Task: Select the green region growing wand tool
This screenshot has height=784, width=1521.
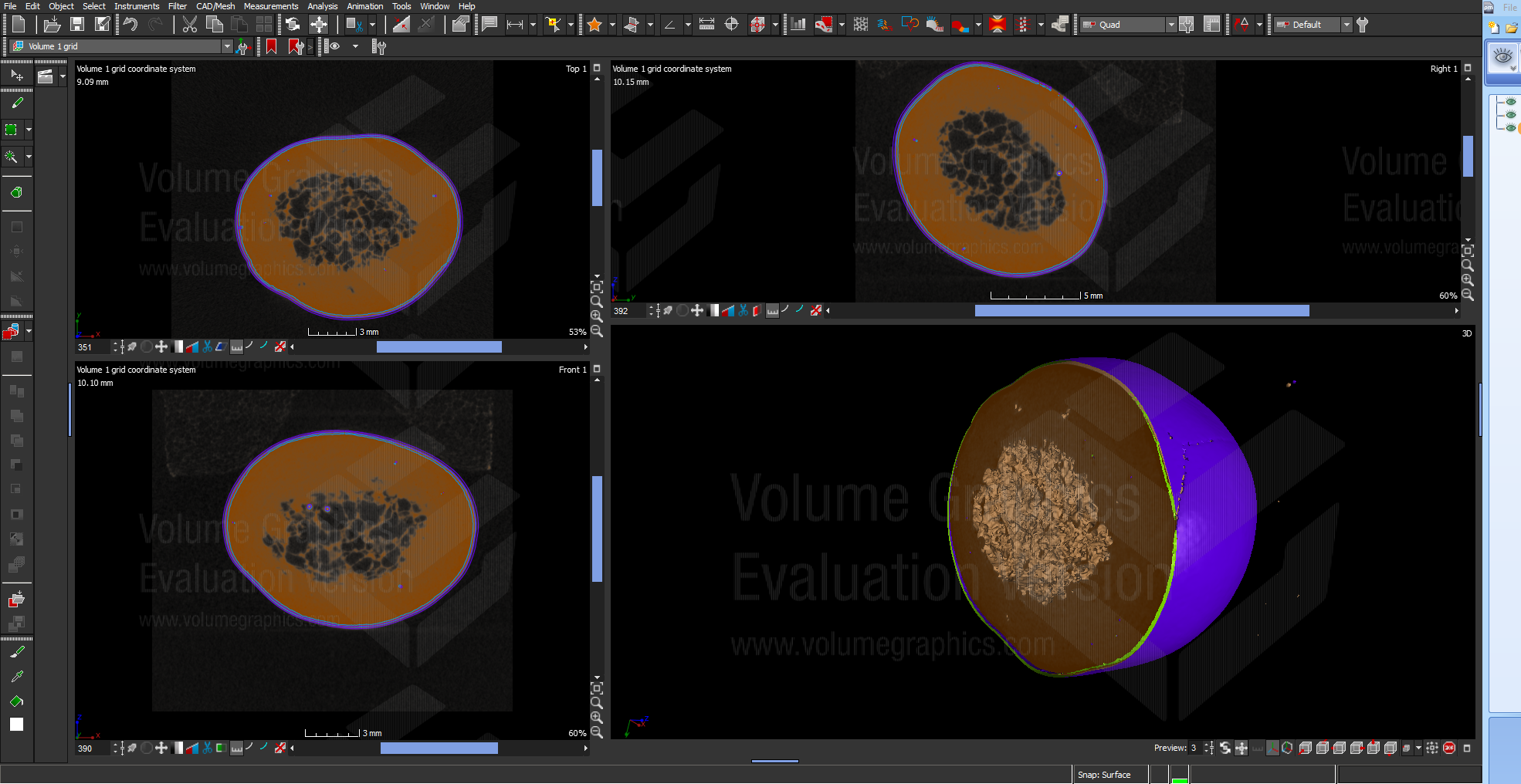Action: click(12, 157)
